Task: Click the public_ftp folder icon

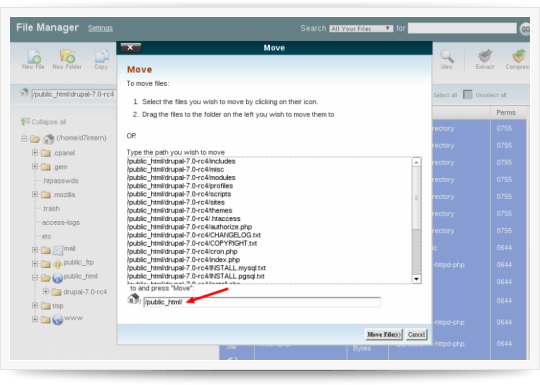Action: point(58,264)
